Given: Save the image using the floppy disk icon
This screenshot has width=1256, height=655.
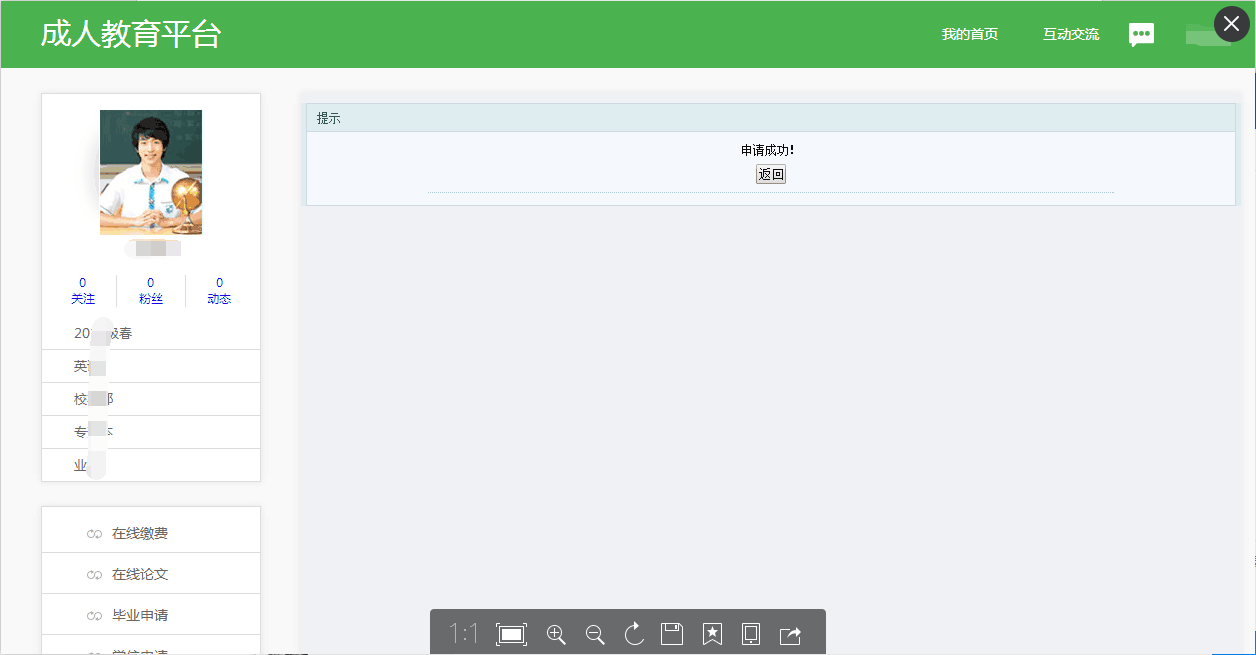Looking at the screenshot, I should (672, 634).
